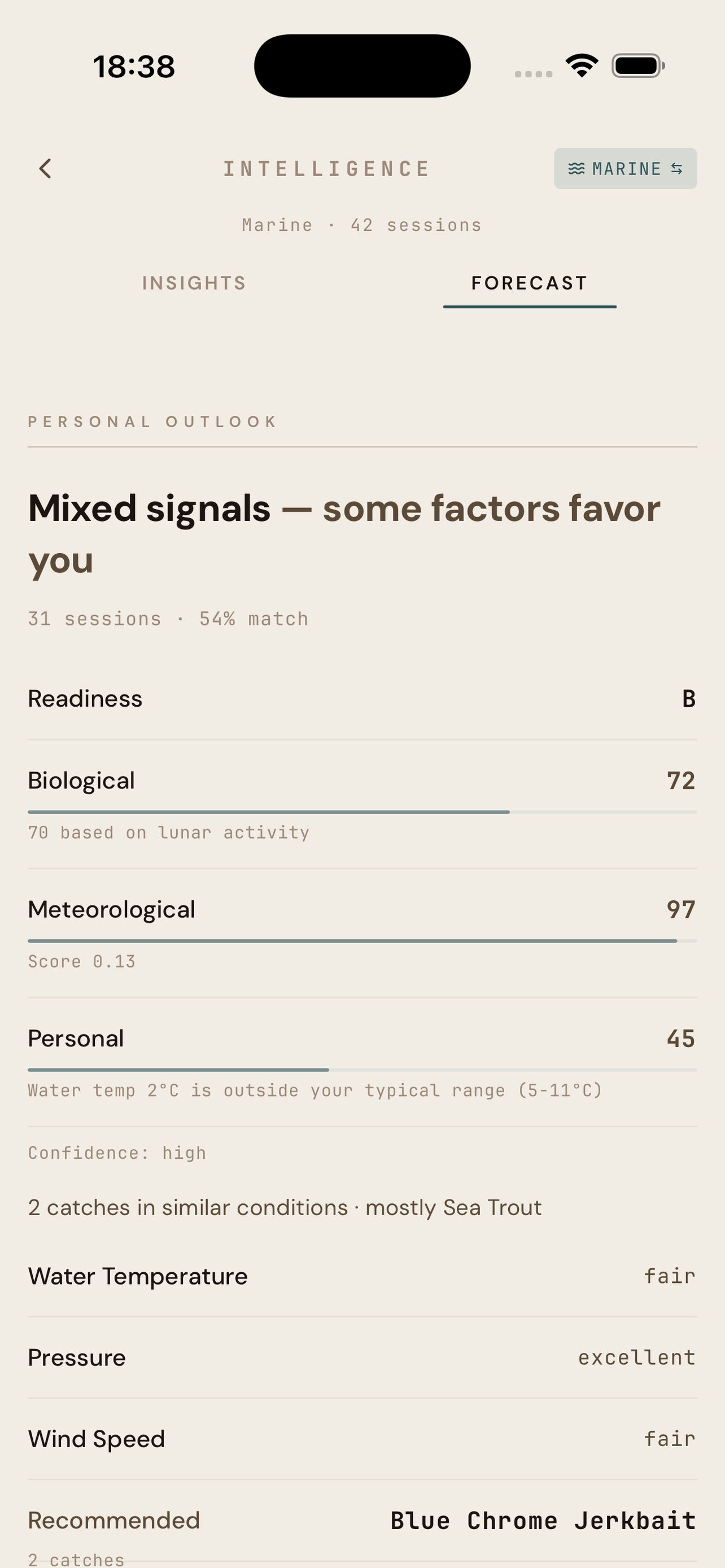This screenshot has width=725, height=1568.
Task: Tap the battery status icon
Action: [637, 65]
